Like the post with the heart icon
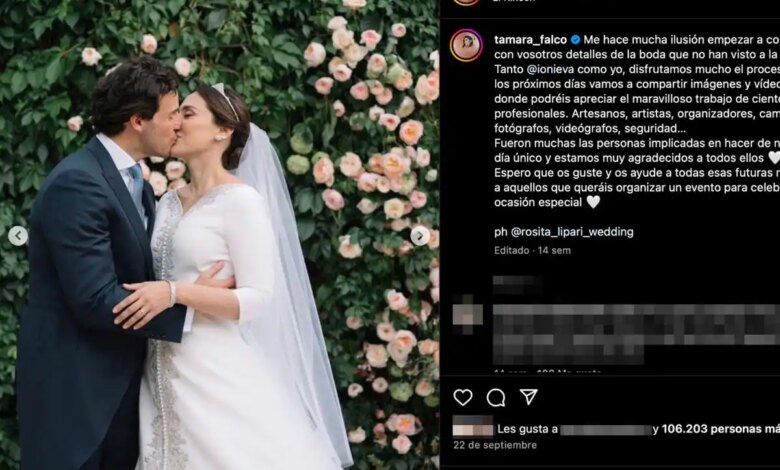Viewport: 780px width, 470px height. tap(463, 397)
